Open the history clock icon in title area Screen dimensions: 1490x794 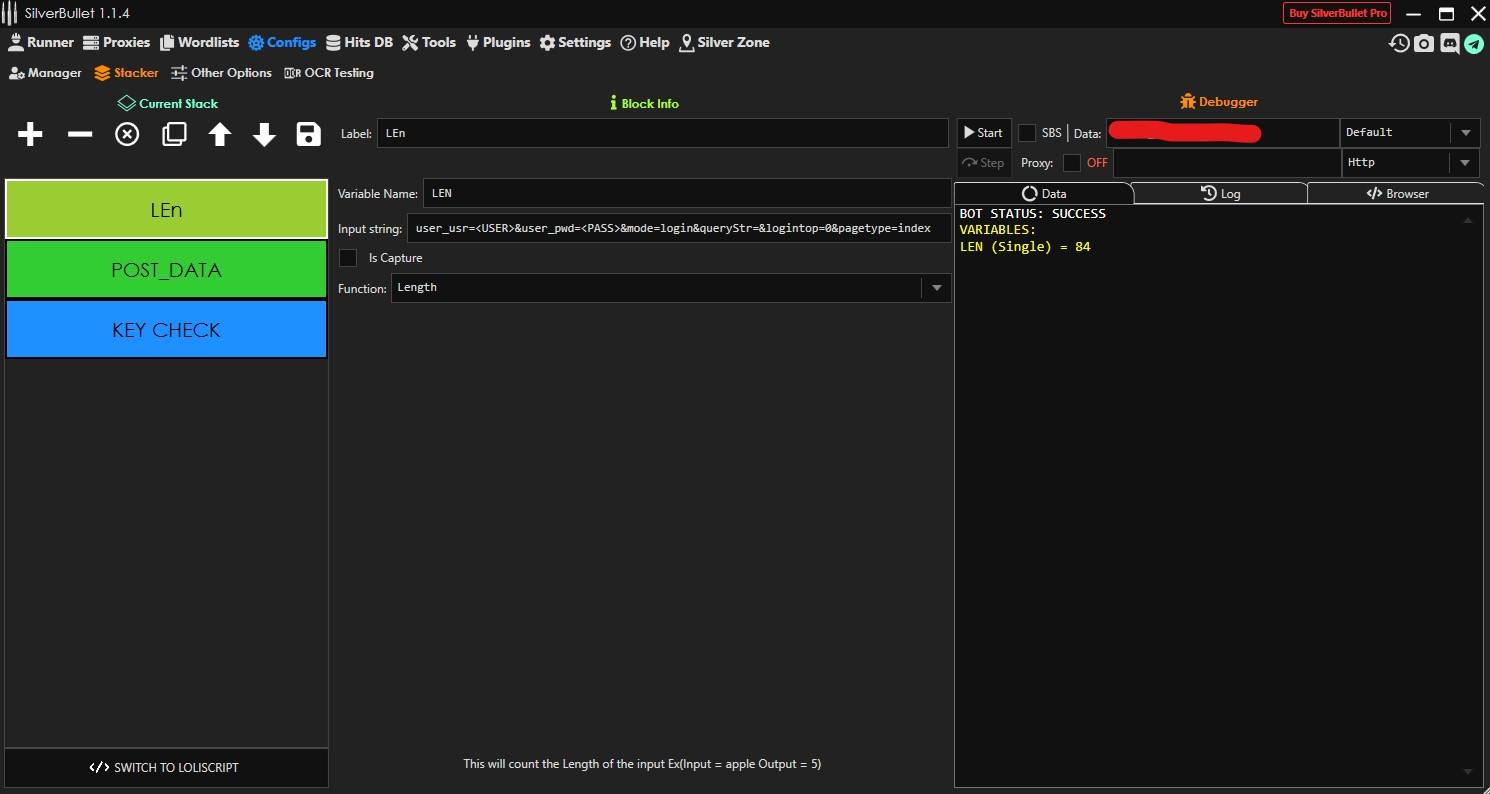pos(1399,43)
